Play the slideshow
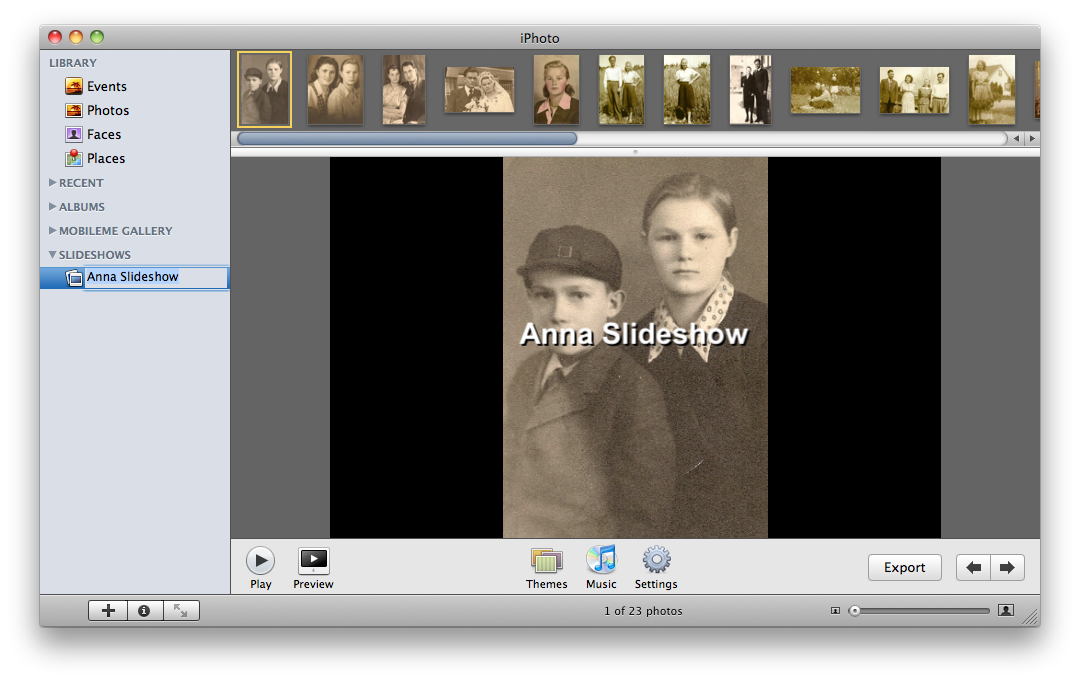The width and height of the screenshot is (1080, 682). click(x=260, y=562)
